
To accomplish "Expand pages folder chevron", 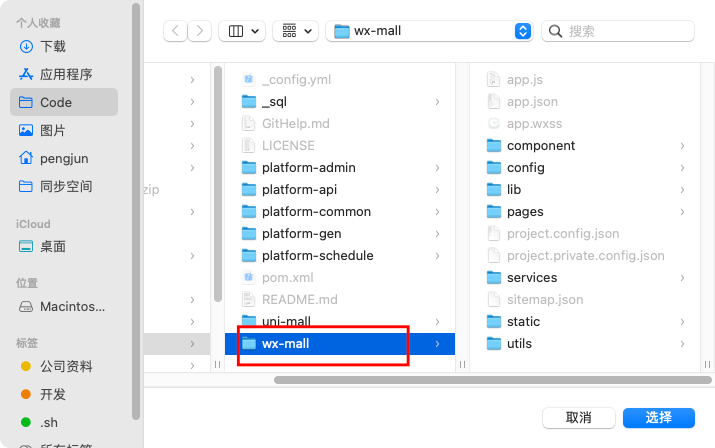I will 682,212.
